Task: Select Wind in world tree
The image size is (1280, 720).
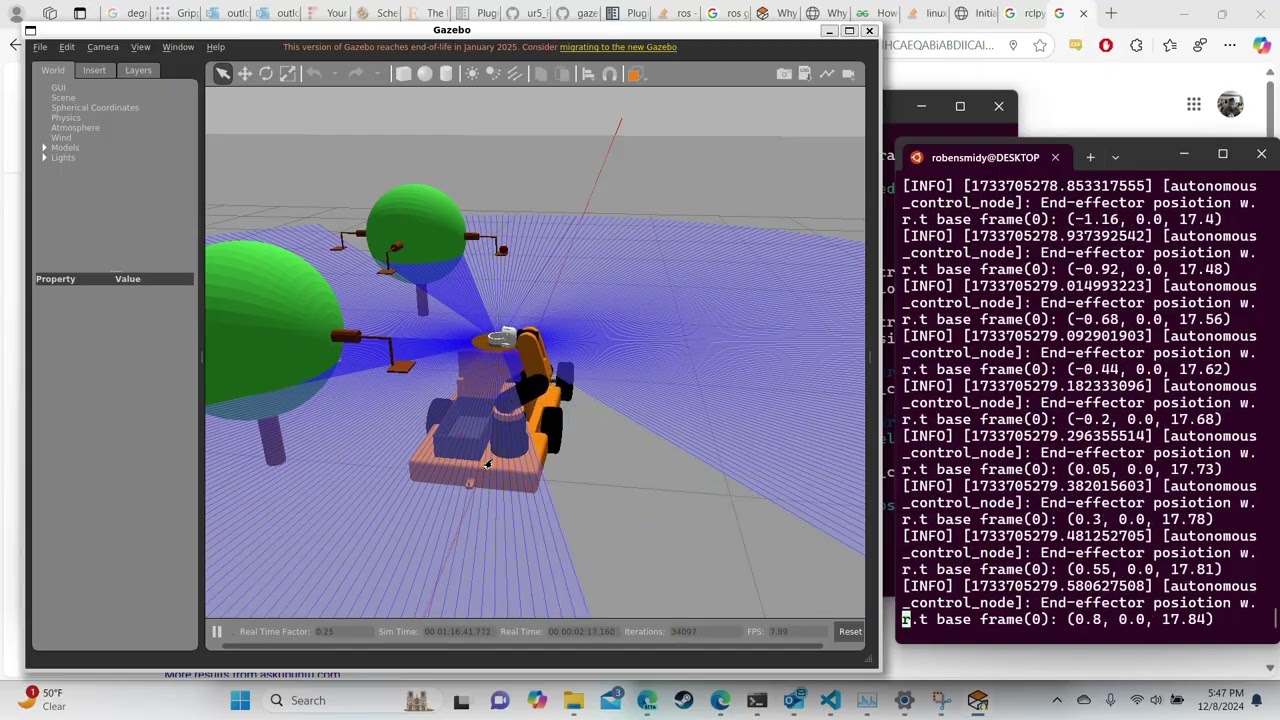Action: [61, 138]
